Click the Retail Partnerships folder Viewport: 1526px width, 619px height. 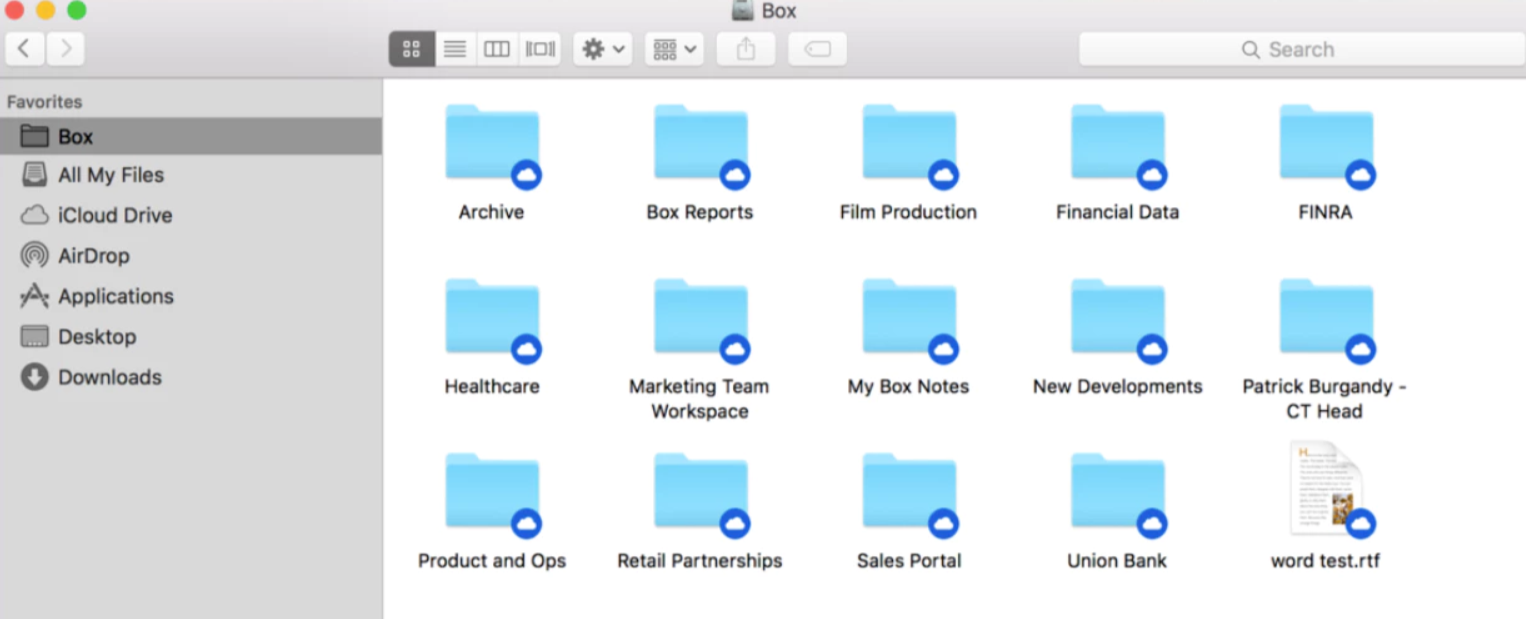[700, 494]
